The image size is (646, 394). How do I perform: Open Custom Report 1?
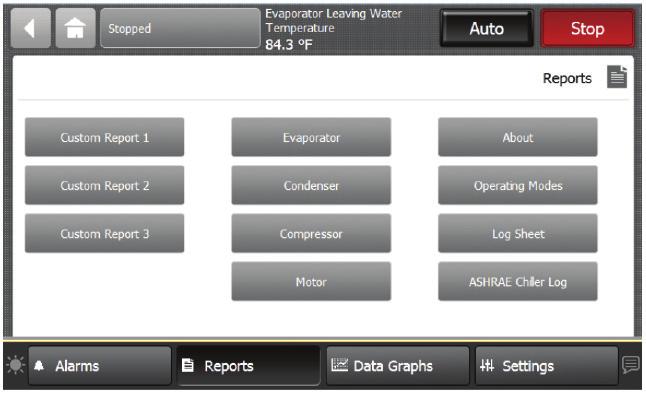[105, 137]
